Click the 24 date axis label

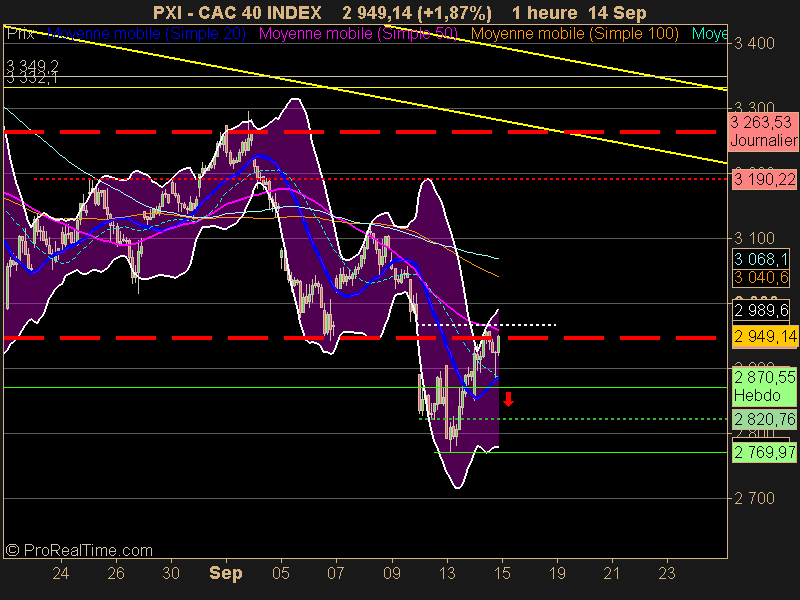tap(61, 573)
